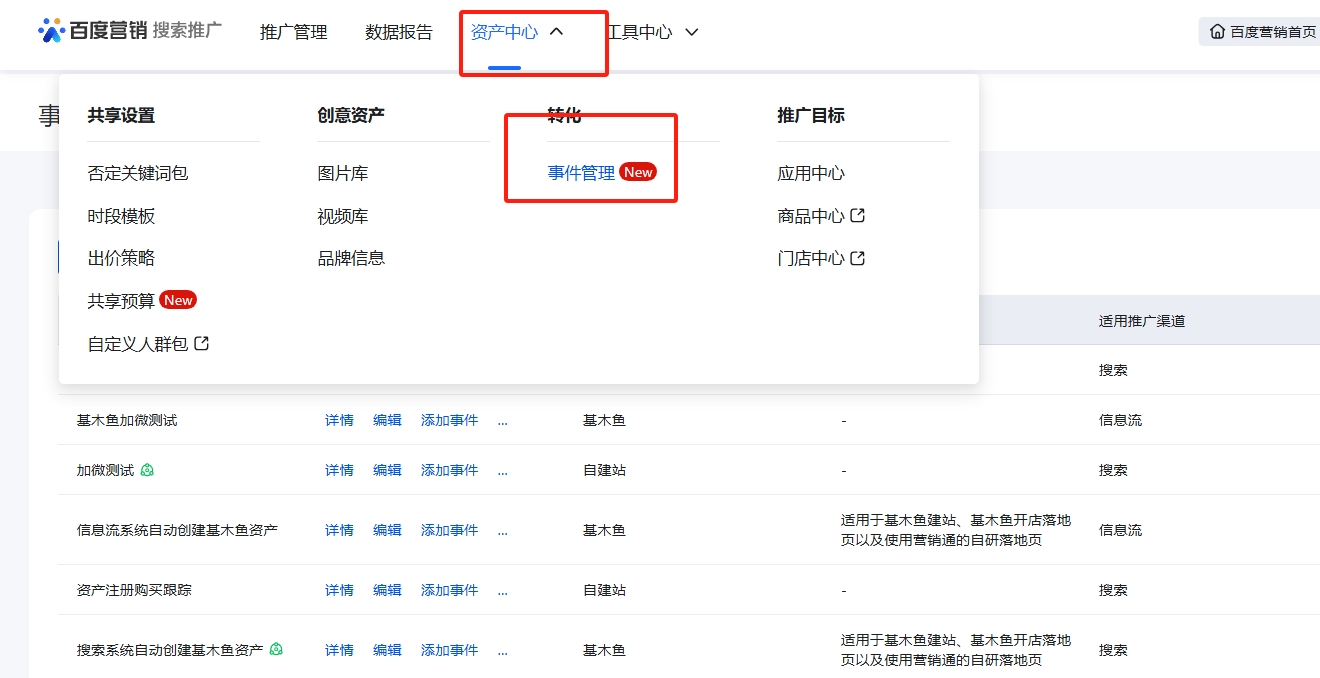The height and width of the screenshot is (678, 1320).
Task: Click 详情 link for 加微测试 row
Action: click(339, 470)
